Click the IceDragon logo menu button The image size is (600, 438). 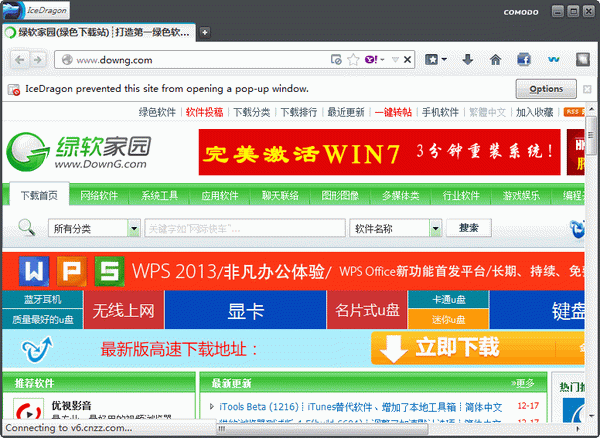[36, 10]
